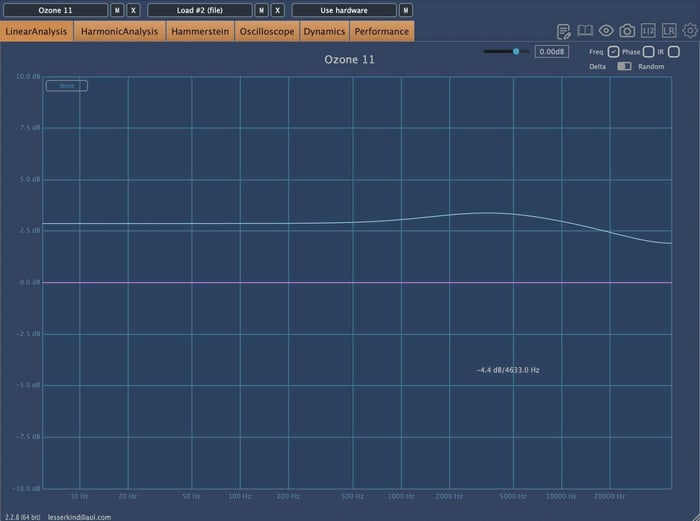700x521 pixels.
Task: Click the Ozone 11 graph title
Action: pos(349,59)
